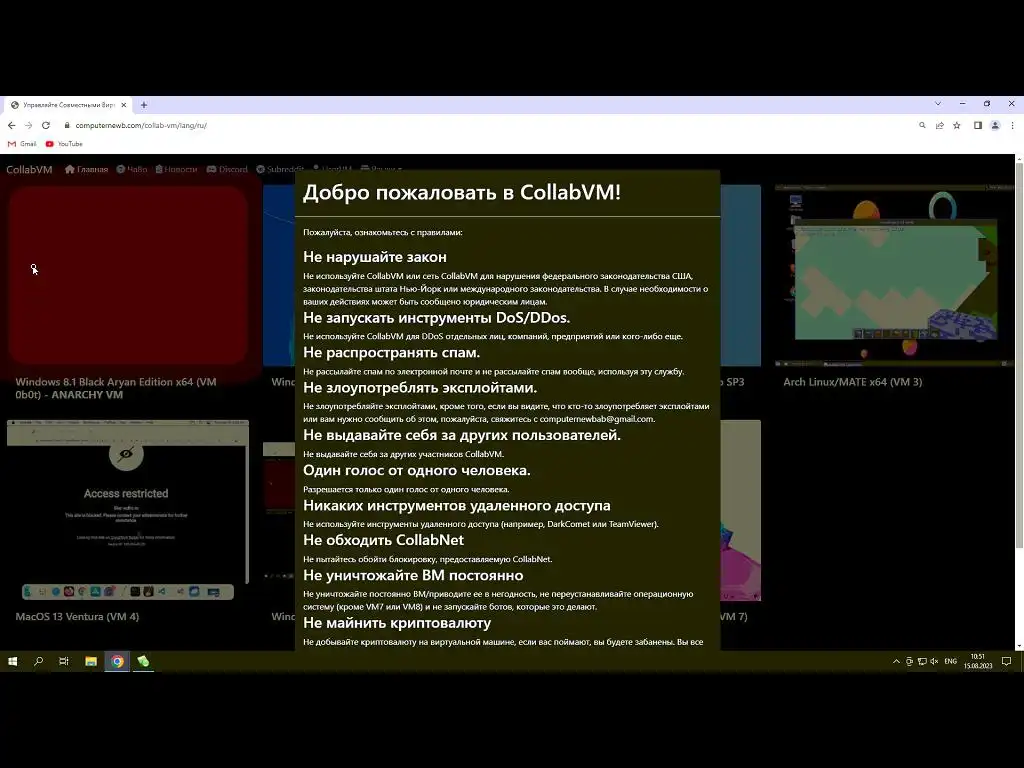Click 'Не злоупотреблять эксплойтами.' heading
Viewport: 1024px width, 768px height.
click(x=420, y=387)
